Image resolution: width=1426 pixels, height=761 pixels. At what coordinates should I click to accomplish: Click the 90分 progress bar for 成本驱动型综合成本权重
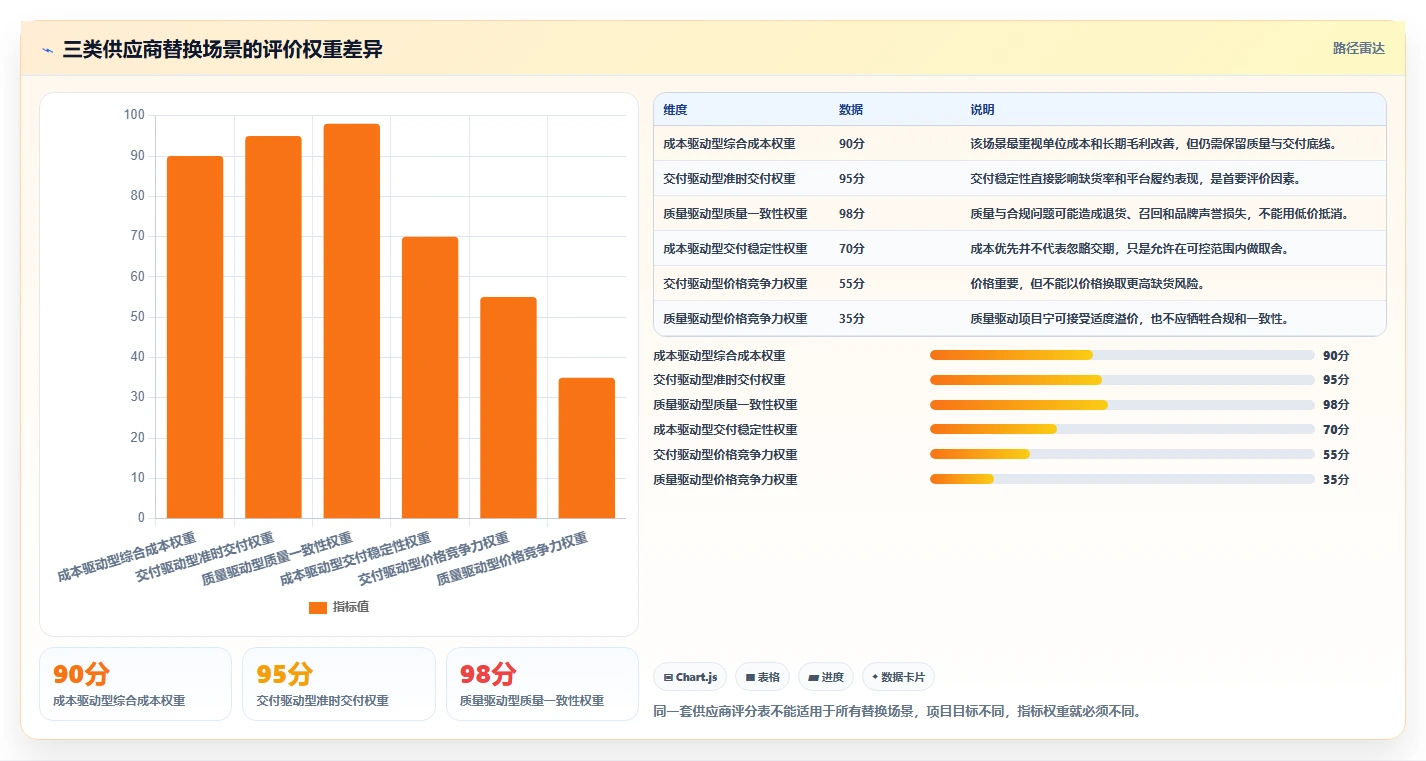1122,355
